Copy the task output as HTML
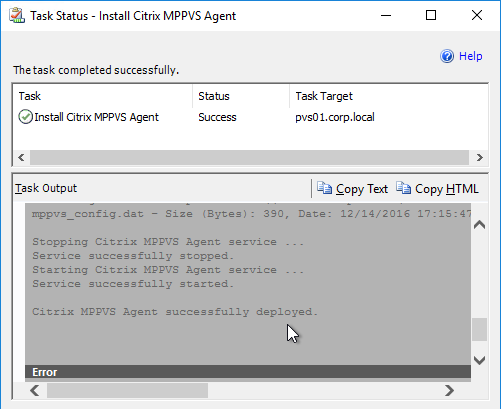Screen dimensions: 501x409 (x=447, y=189)
